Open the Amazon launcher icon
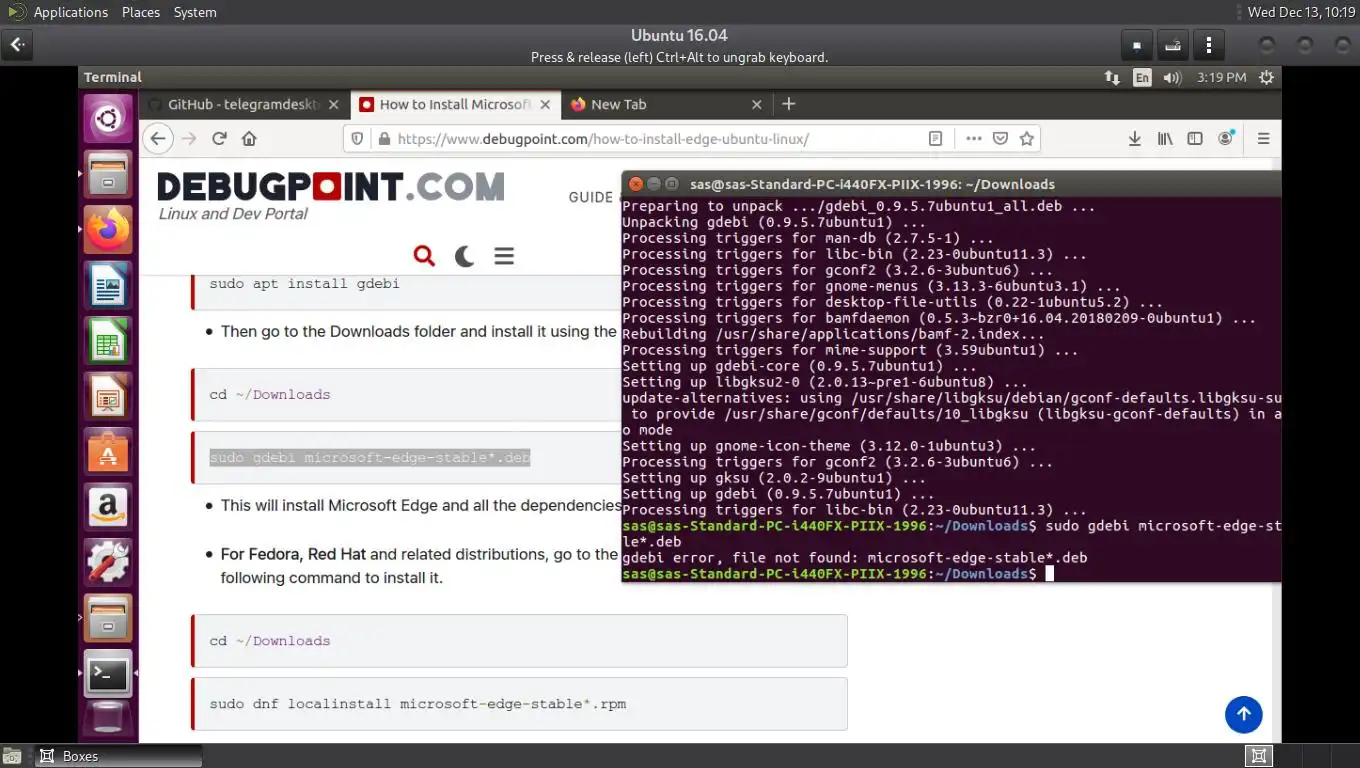 pyautogui.click(x=108, y=507)
